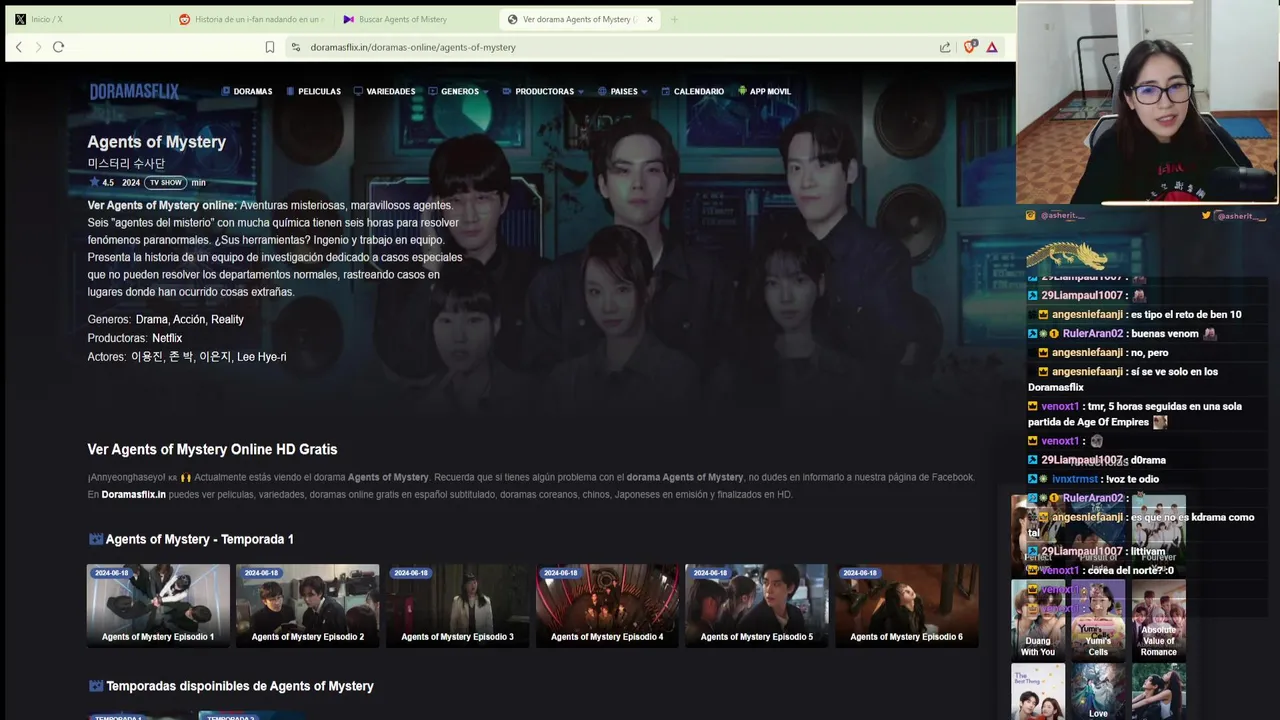Switch to Buscar Agents of Mystery tab

point(415,19)
